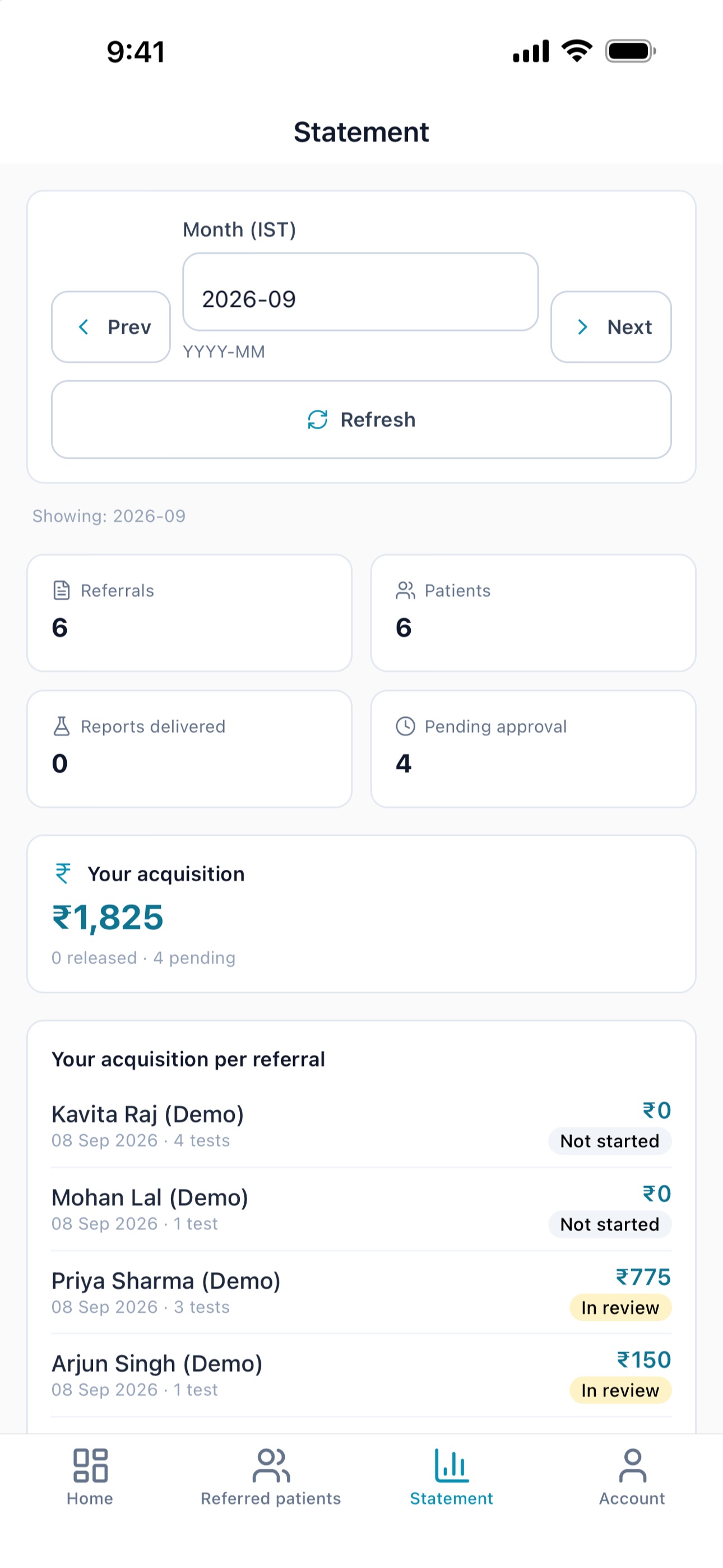Tap the Referrals document icon
The width and height of the screenshot is (723, 1568).
[62, 591]
